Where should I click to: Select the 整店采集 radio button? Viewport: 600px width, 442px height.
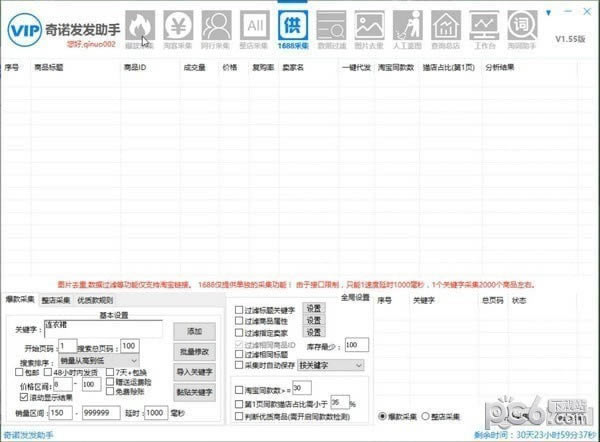click(x=426, y=416)
